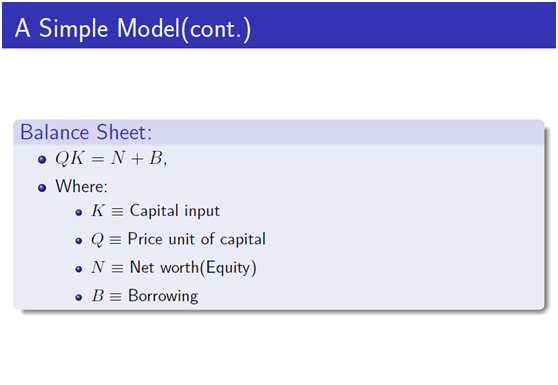The height and width of the screenshot is (385, 558).
Task: Select the Price unit of capital text
Action: click(196, 239)
